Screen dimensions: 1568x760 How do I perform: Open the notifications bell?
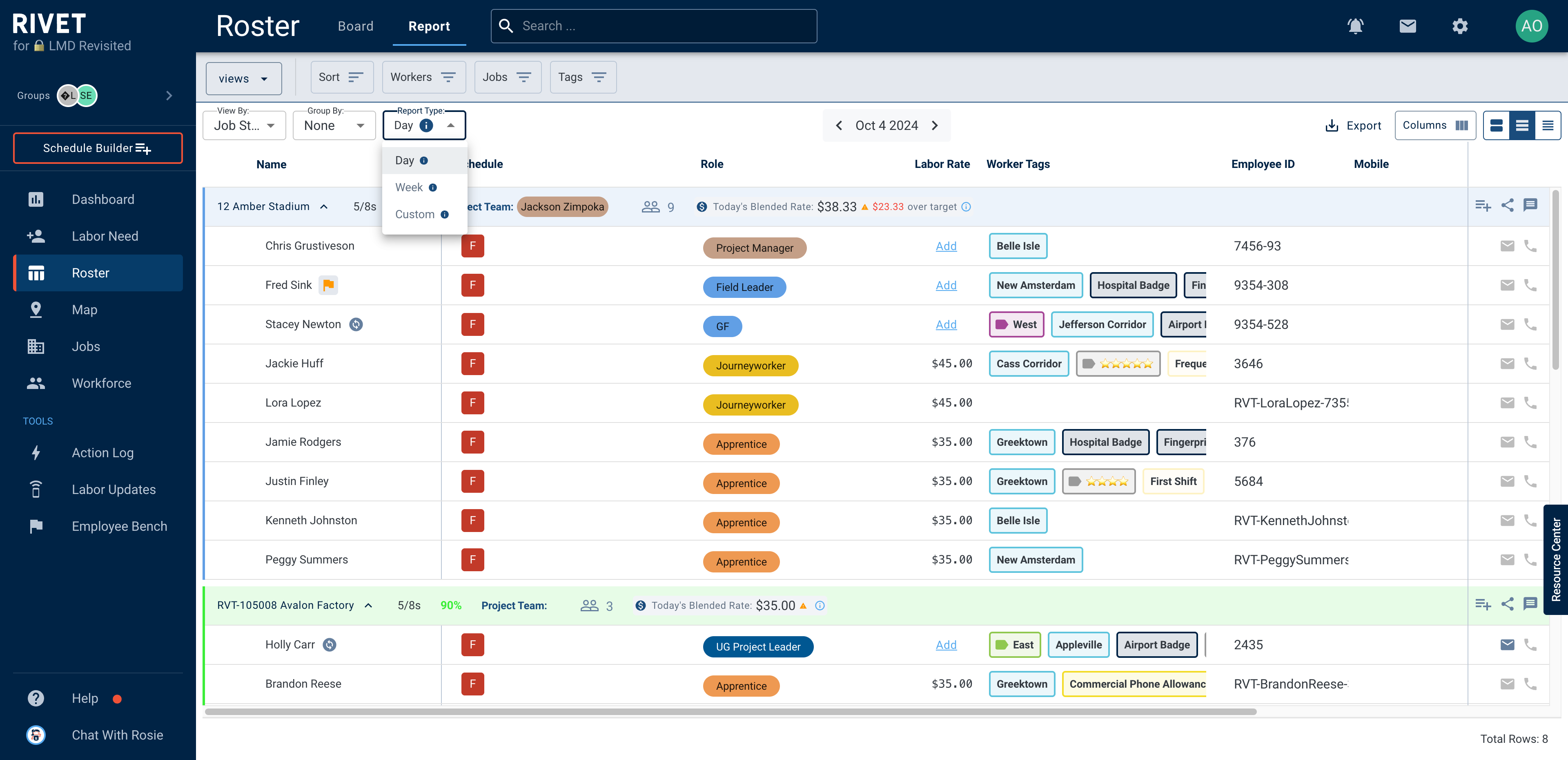1355,26
